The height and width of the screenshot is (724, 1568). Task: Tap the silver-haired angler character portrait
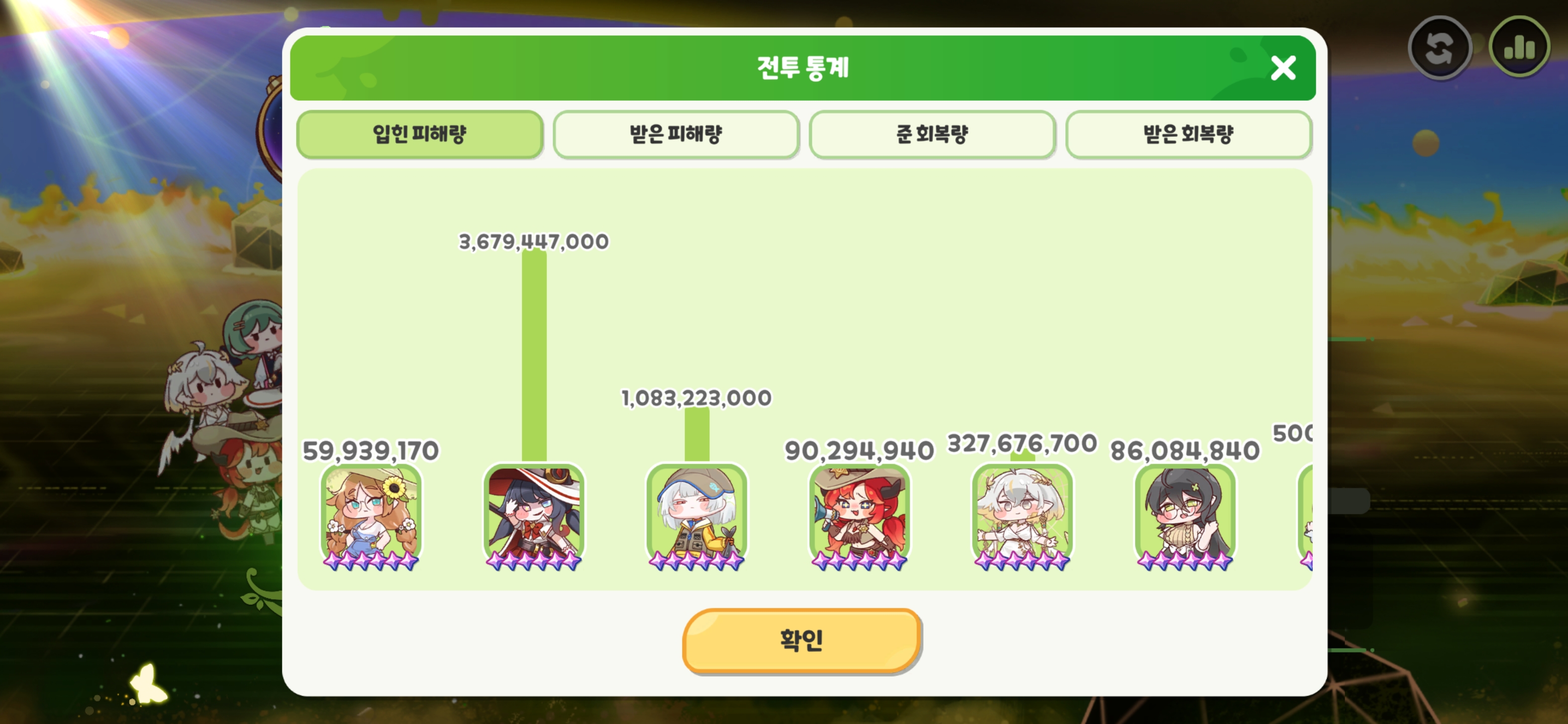coord(697,517)
